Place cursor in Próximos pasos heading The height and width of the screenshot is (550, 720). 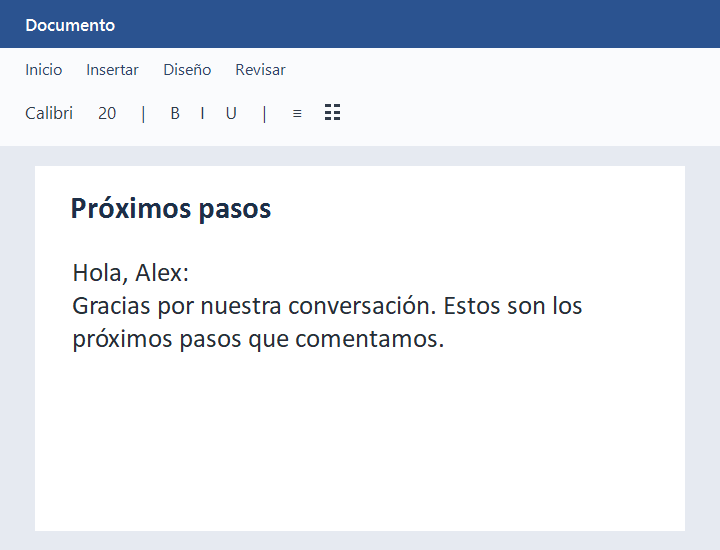click(x=171, y=209)
